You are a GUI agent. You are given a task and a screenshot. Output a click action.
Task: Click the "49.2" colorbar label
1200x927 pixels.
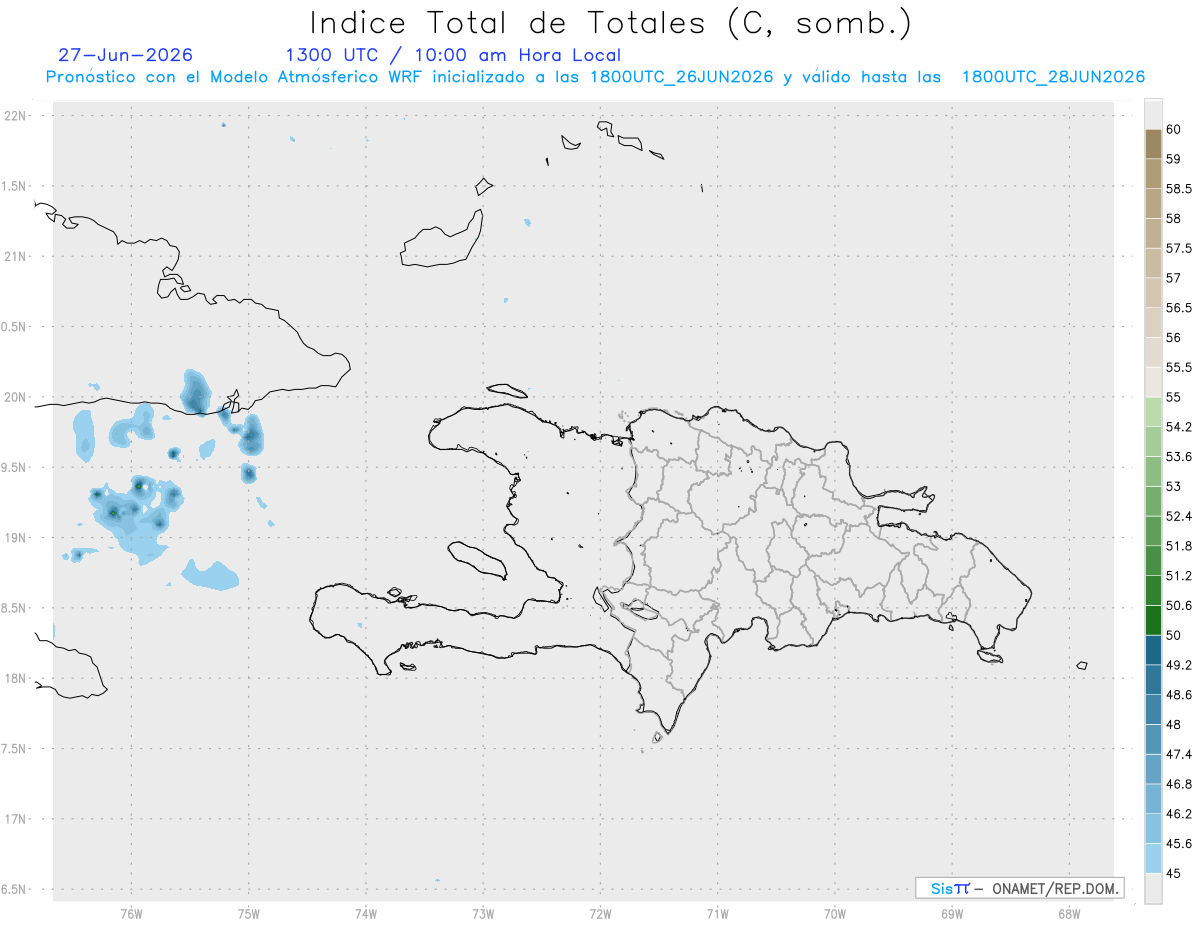(x=1178, y=665)
